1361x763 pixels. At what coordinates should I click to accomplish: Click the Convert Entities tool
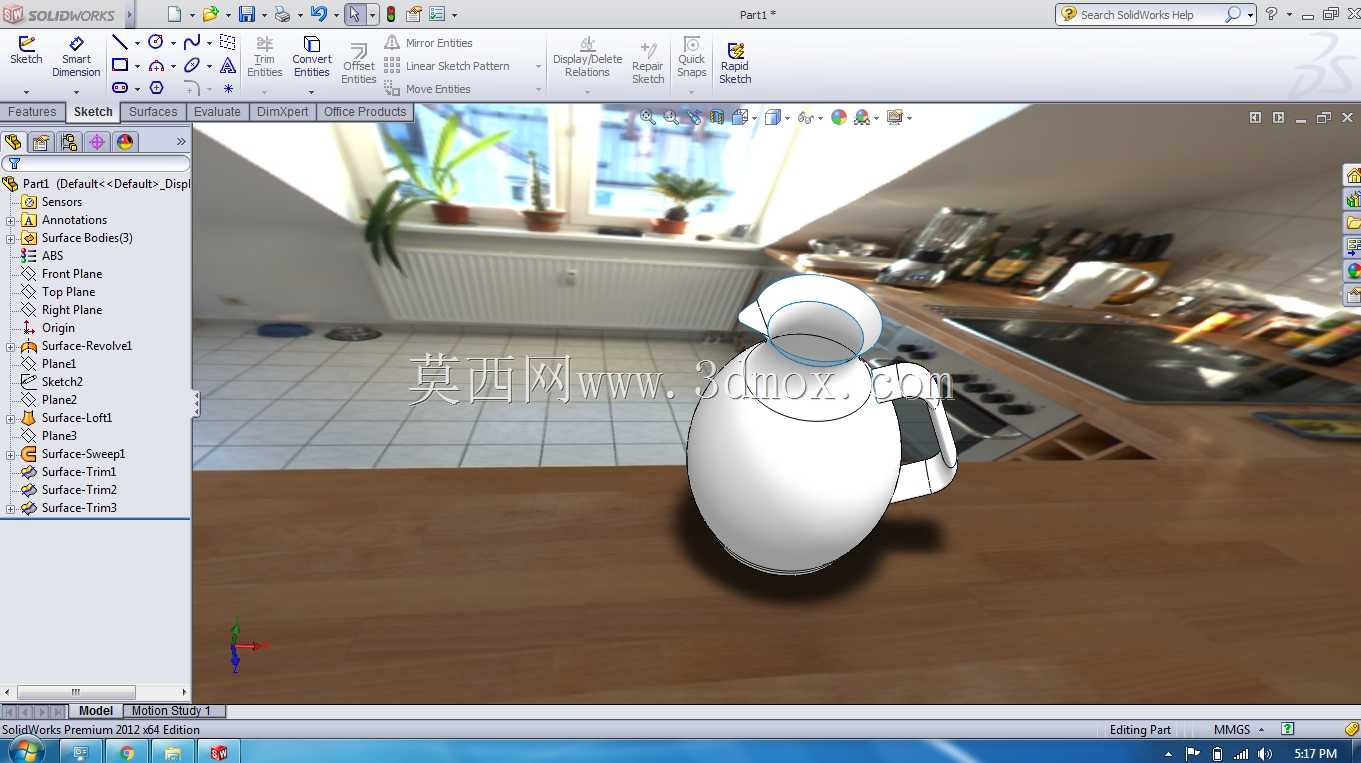[312, 57]
